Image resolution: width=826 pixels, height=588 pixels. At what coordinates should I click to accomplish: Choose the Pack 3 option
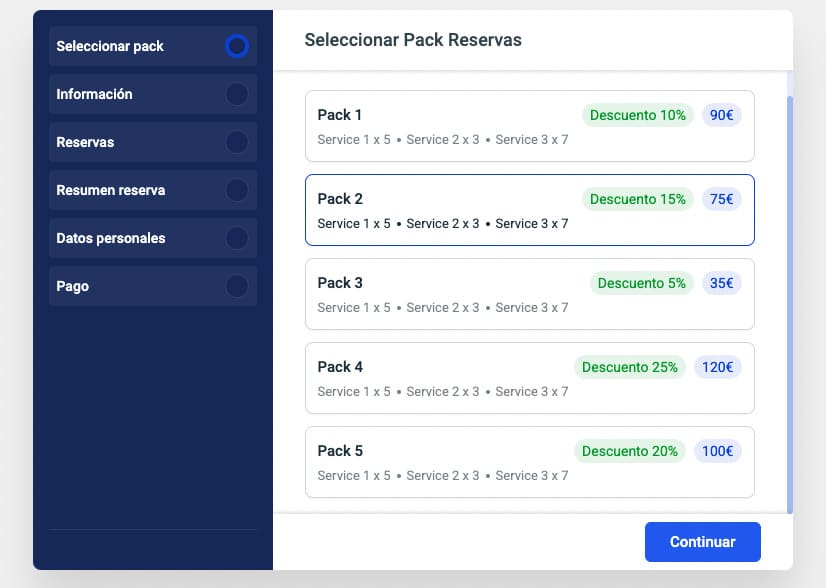pyautogui.click(x=450, y=295)
